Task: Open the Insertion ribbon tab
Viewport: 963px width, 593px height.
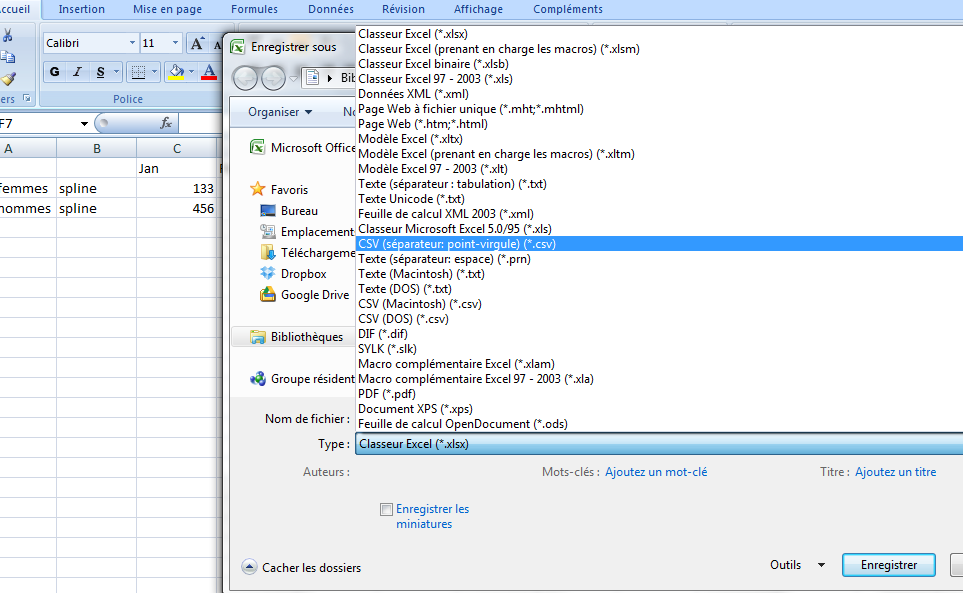Action: pos(82,9)
